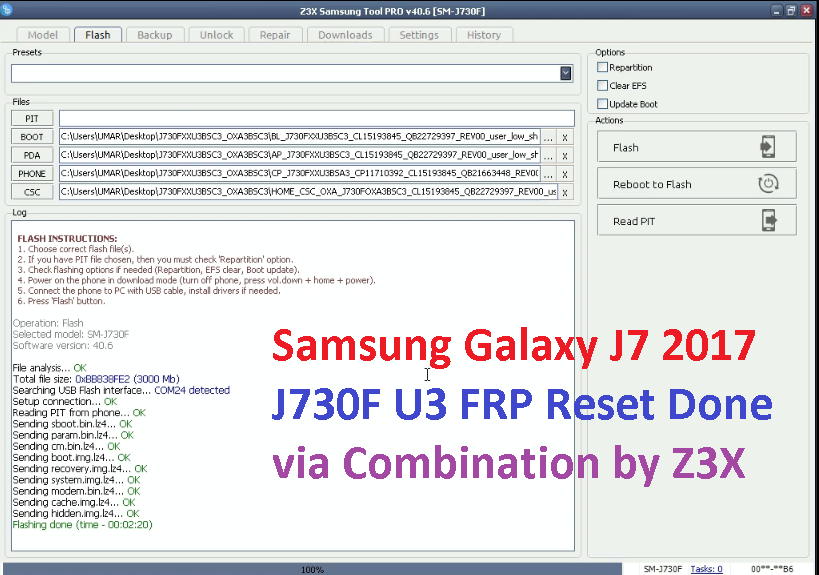819x575 pixels.
Task: Click the phone icon on Flash button
Action: point(768,147)
